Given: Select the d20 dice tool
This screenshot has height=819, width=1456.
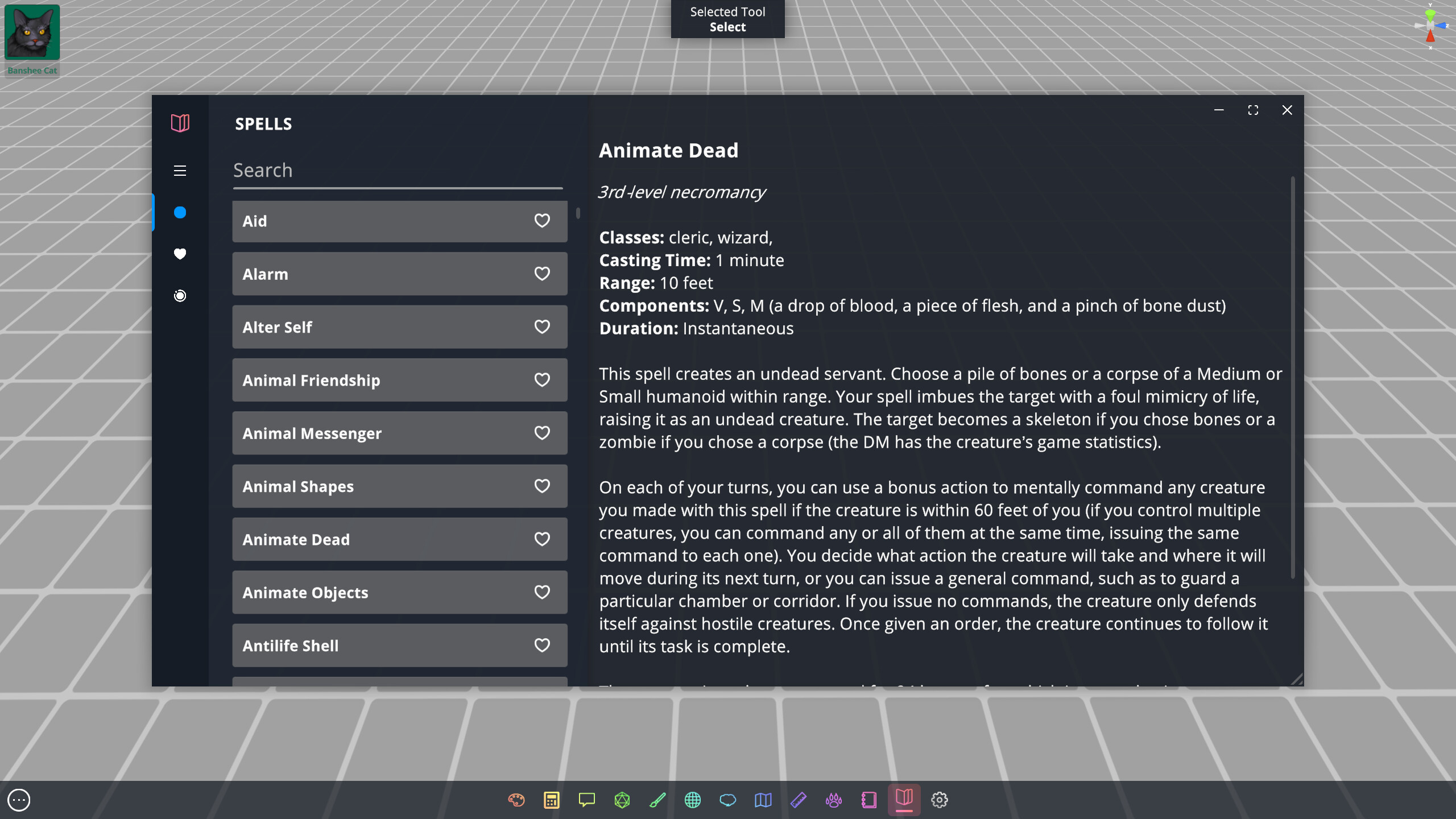Looking at the screenshot, I should [622, 799].
